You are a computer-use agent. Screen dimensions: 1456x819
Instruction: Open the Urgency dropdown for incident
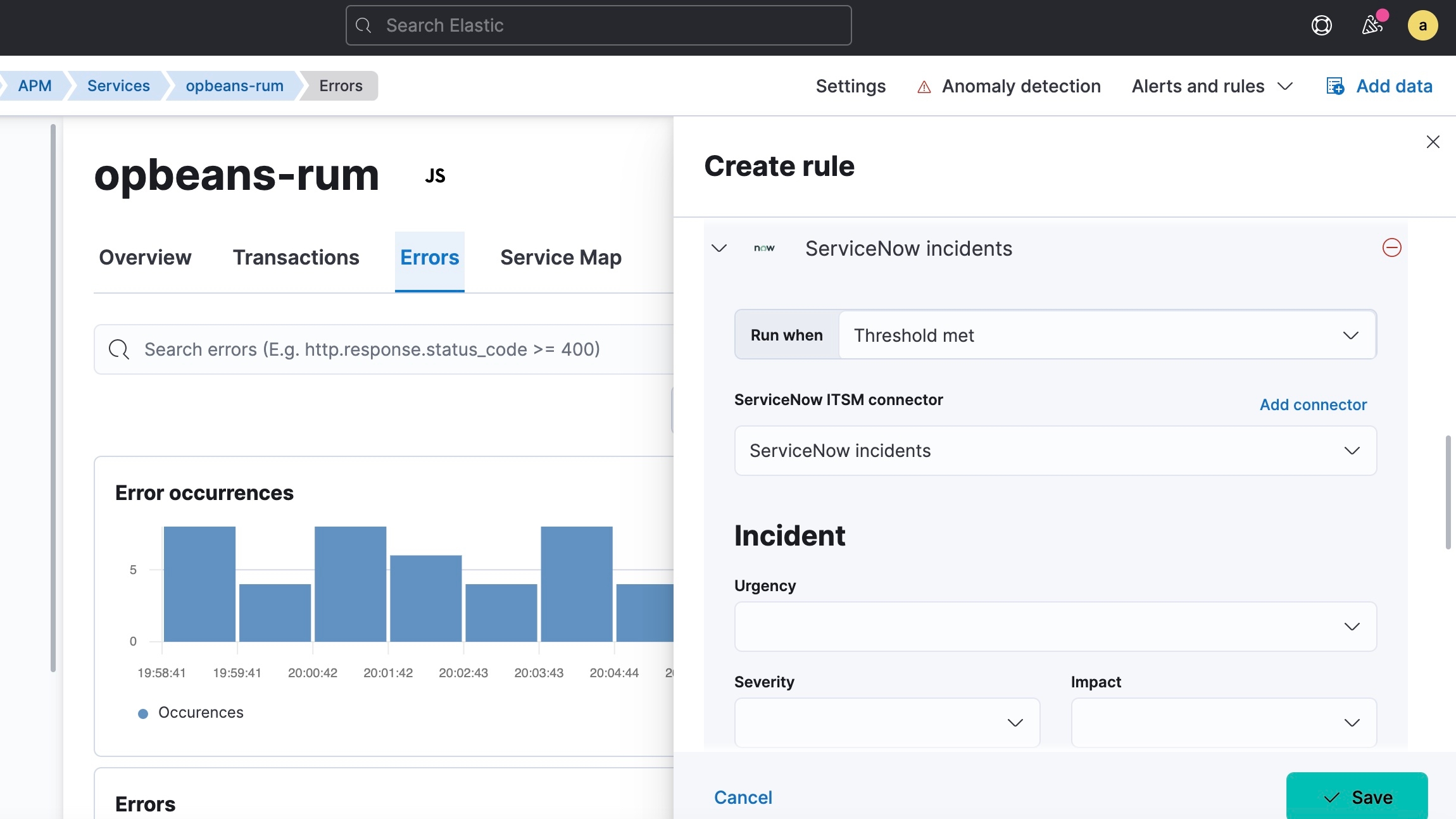coord(1055,625)
